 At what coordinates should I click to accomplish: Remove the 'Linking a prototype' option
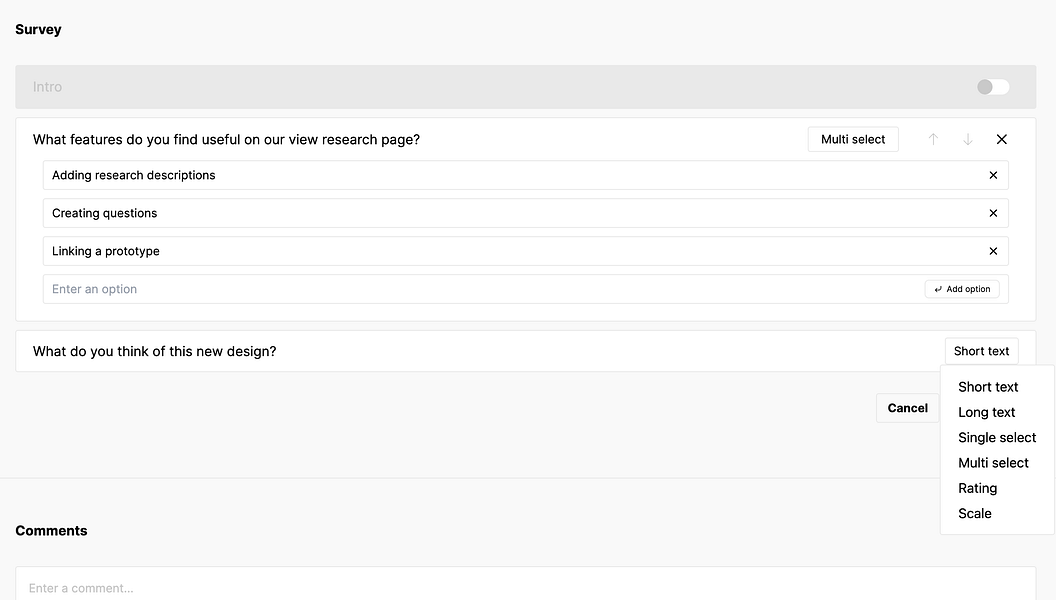tap(993, 251)
